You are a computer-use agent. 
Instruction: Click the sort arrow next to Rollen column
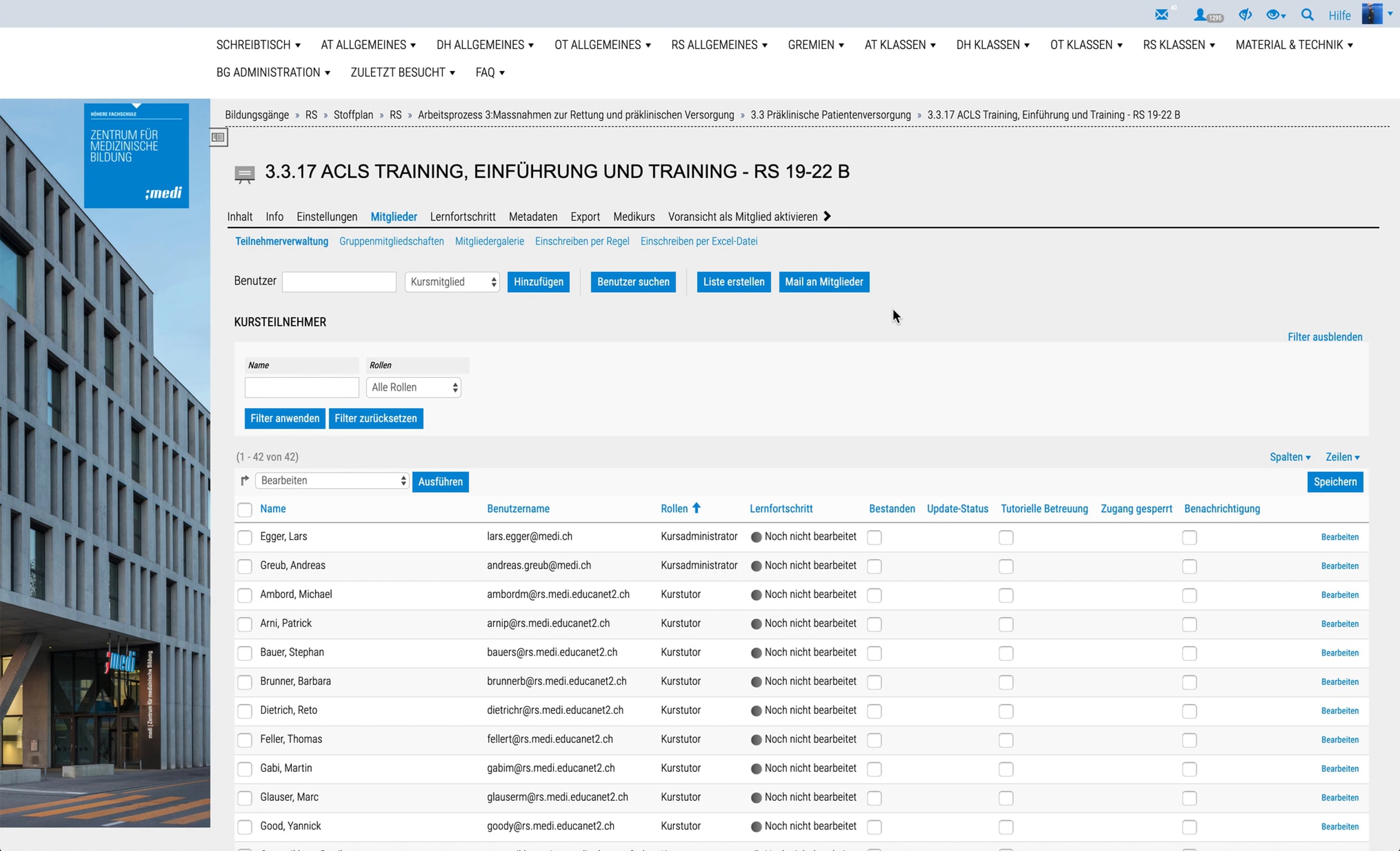pos(696,508)
